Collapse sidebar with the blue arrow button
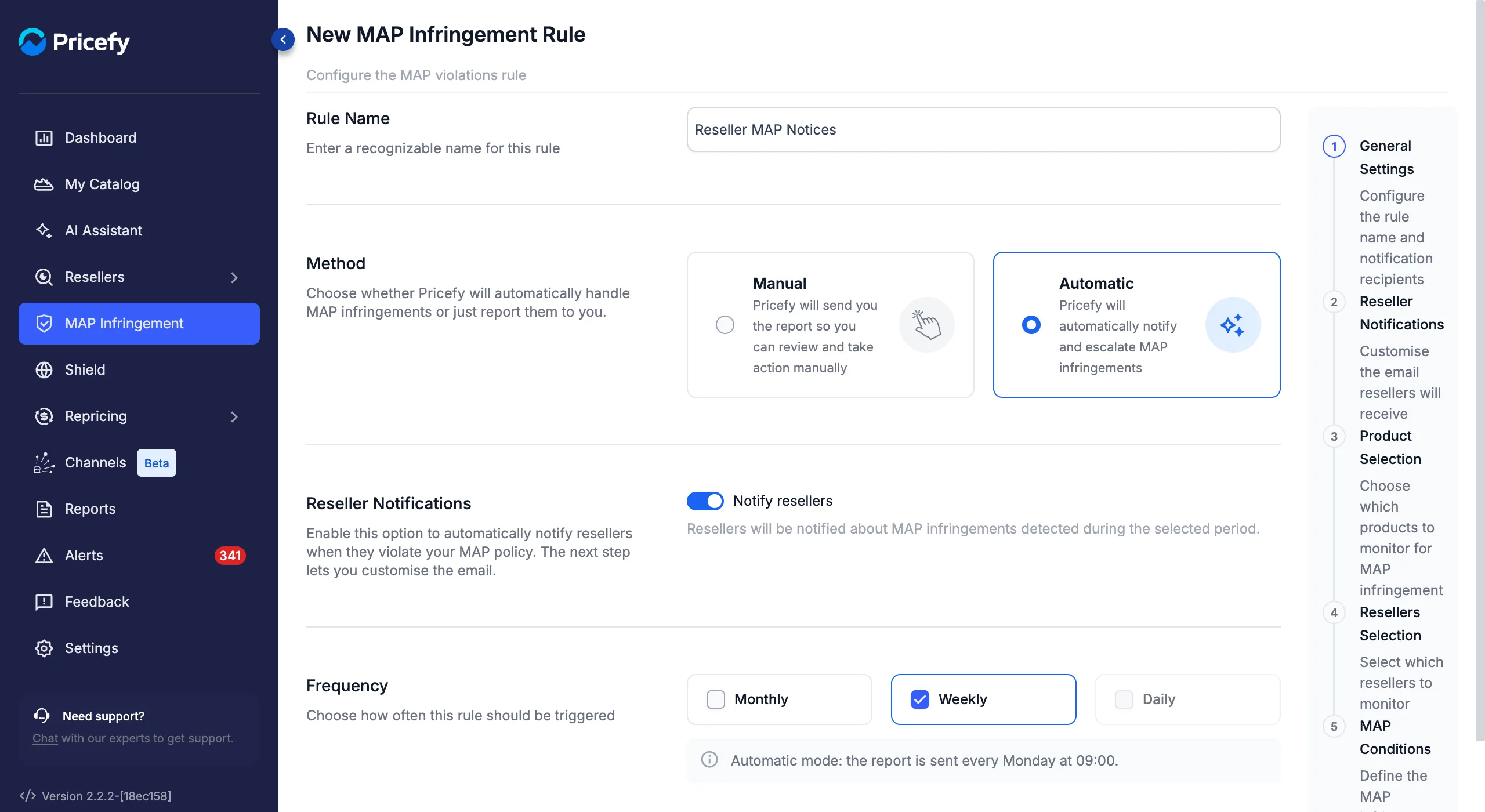The image size is (1485, 812). pos(283,39)
